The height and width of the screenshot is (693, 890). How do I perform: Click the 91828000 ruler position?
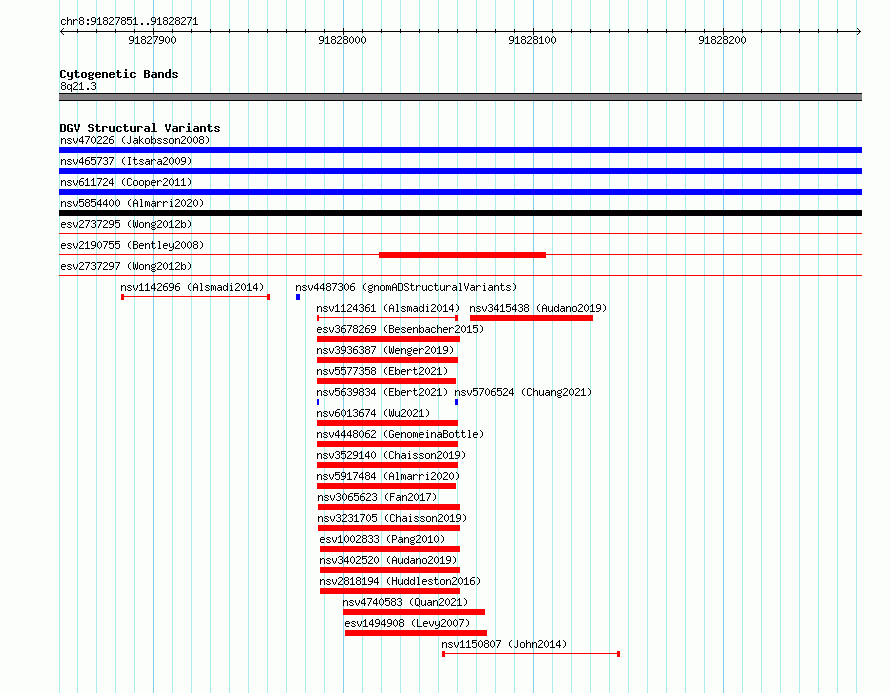pos(342,40)
